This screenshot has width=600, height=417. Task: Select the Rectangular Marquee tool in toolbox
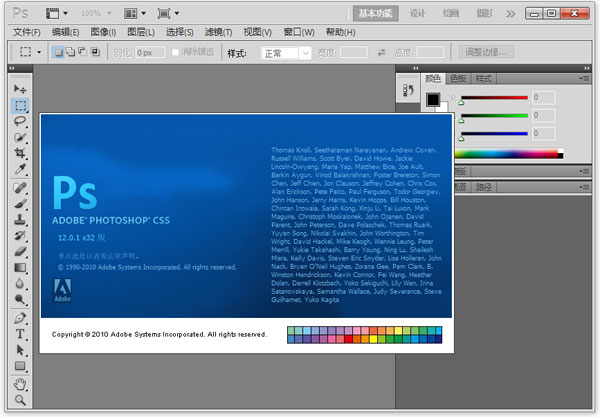pyautogui.click(x=20, y=106)
